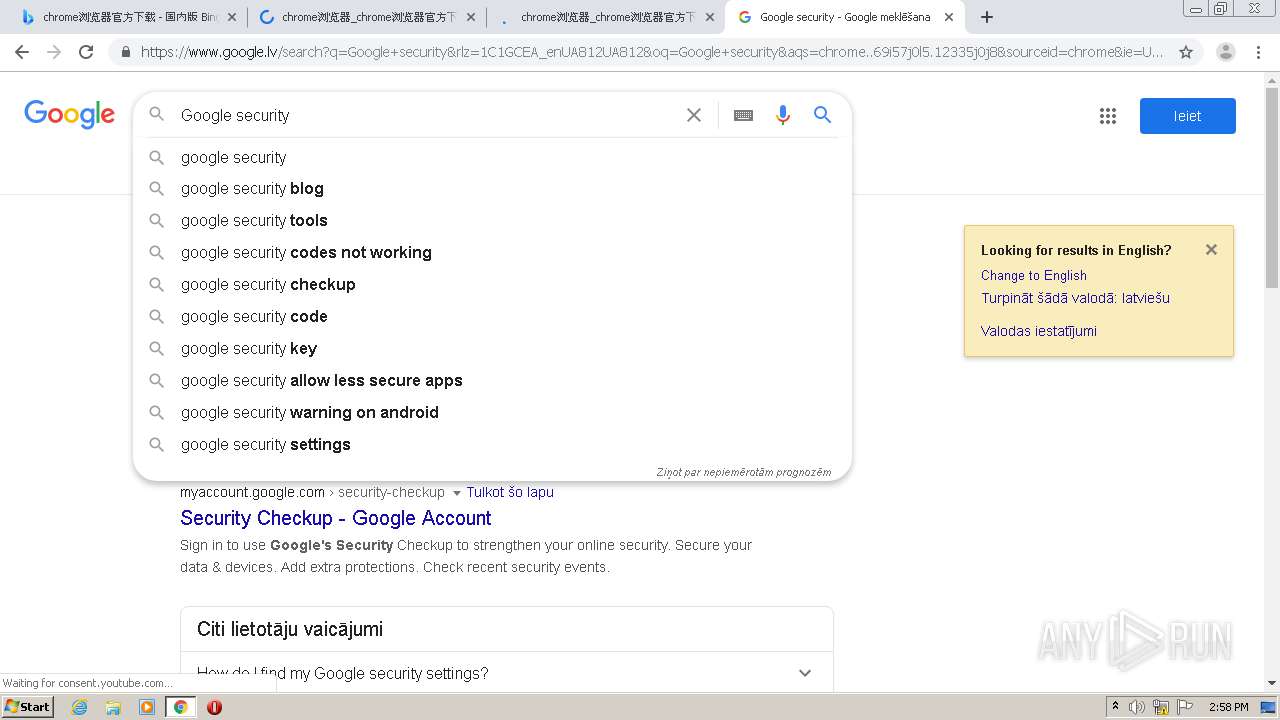
Task: Click the Ieiet sign-in button
Action: point(1187,116)
